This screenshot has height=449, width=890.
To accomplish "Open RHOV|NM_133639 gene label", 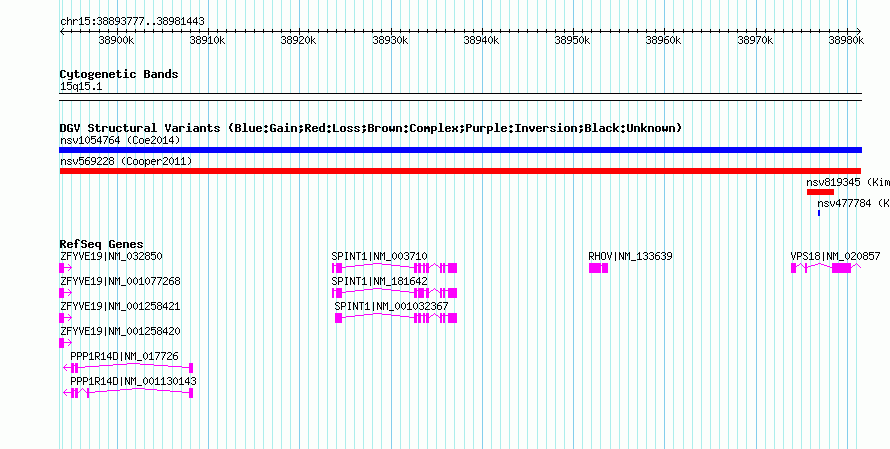I will (x=631, y=256).
